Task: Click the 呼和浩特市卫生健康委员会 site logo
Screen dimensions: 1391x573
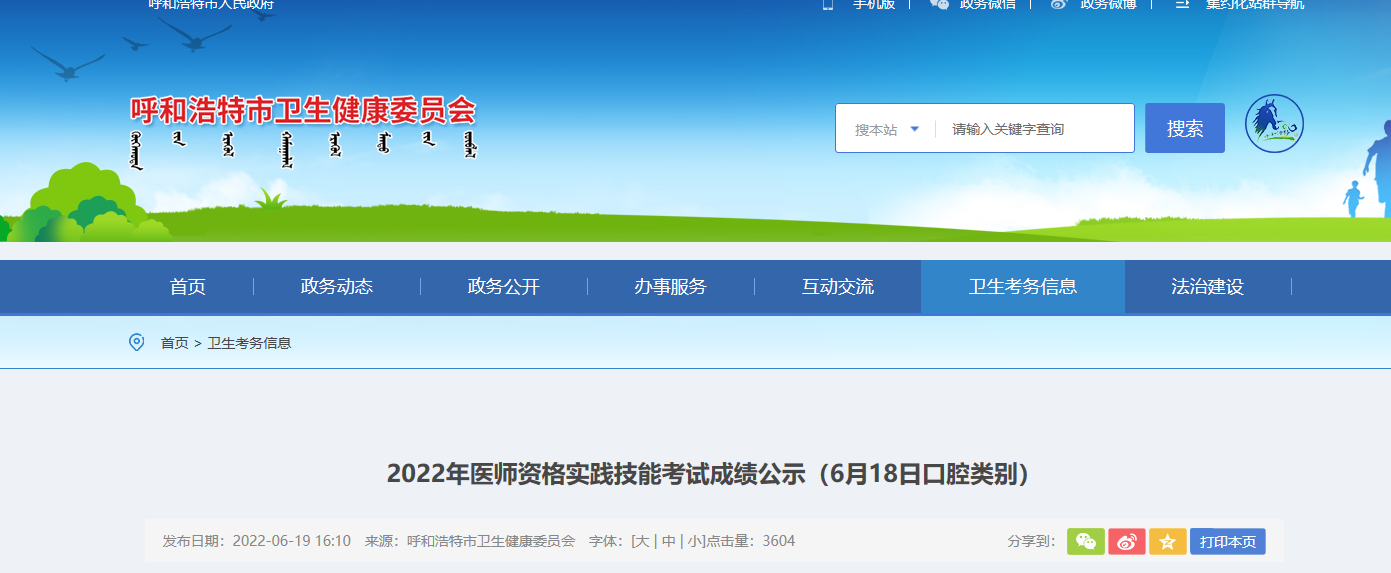Action: click(x=304, y=132)
